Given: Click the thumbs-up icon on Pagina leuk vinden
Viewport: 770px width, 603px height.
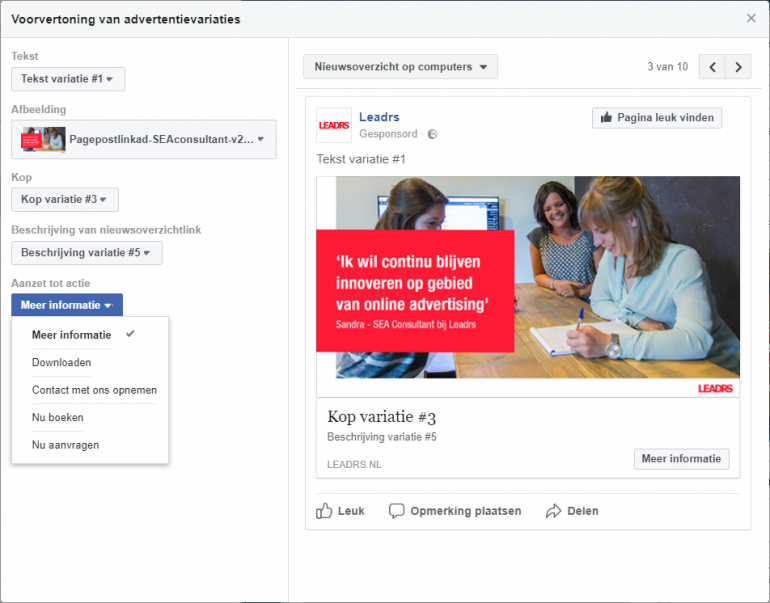Looking at the screenshot, I should [606, 117].
